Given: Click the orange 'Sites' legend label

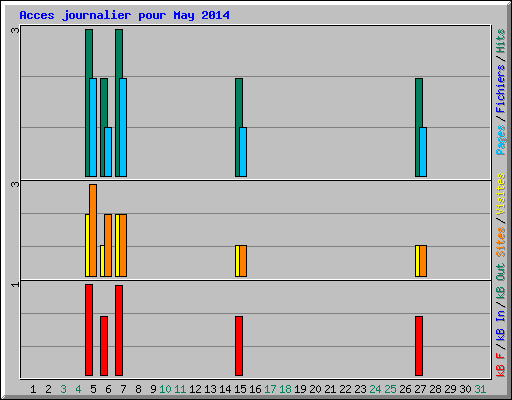Looking at the screenshot, I should coord(501,242).
